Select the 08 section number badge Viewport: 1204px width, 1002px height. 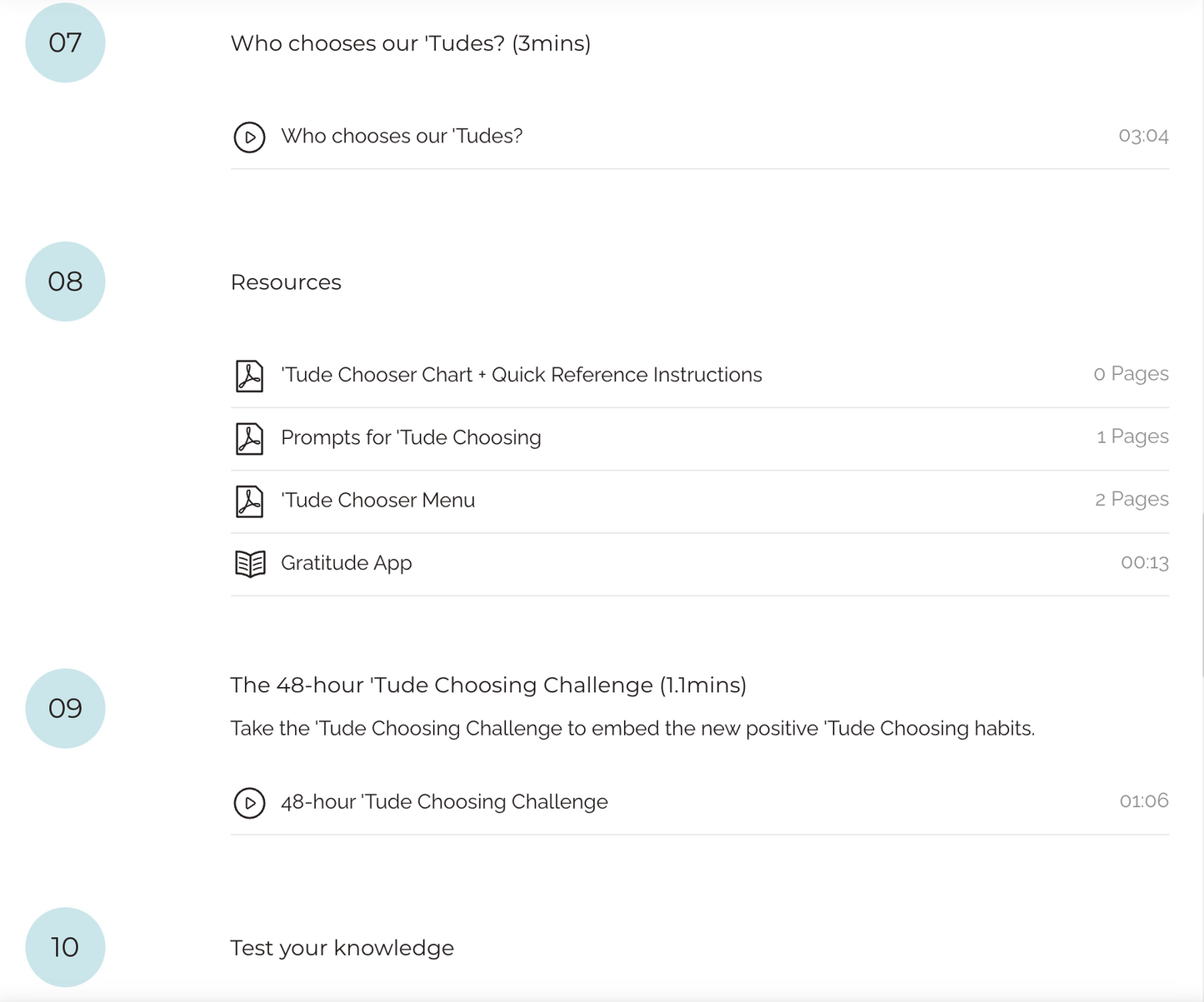(x=65, y=282)
